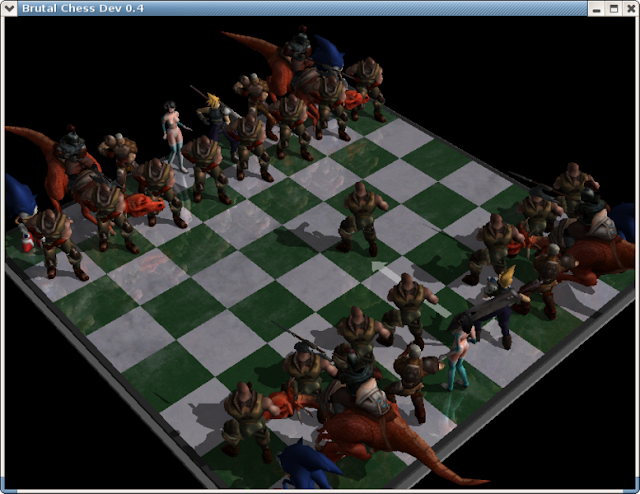640x494 pixels.
Task: Click the title text Brutal Chess Dev 0.4
Action: (83, 9)
